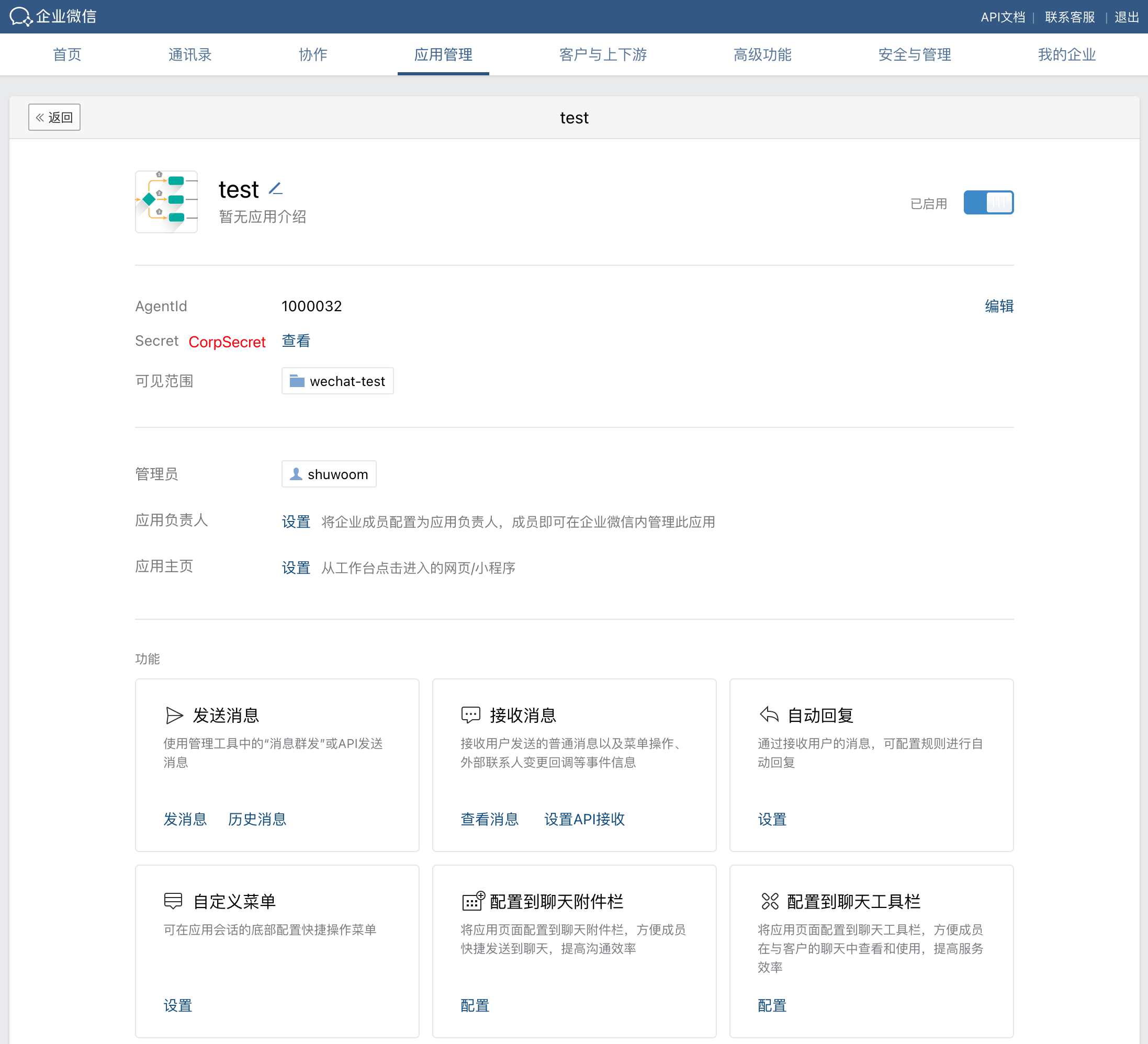Click 查看 to view the Secret

(x=296, y=341)
